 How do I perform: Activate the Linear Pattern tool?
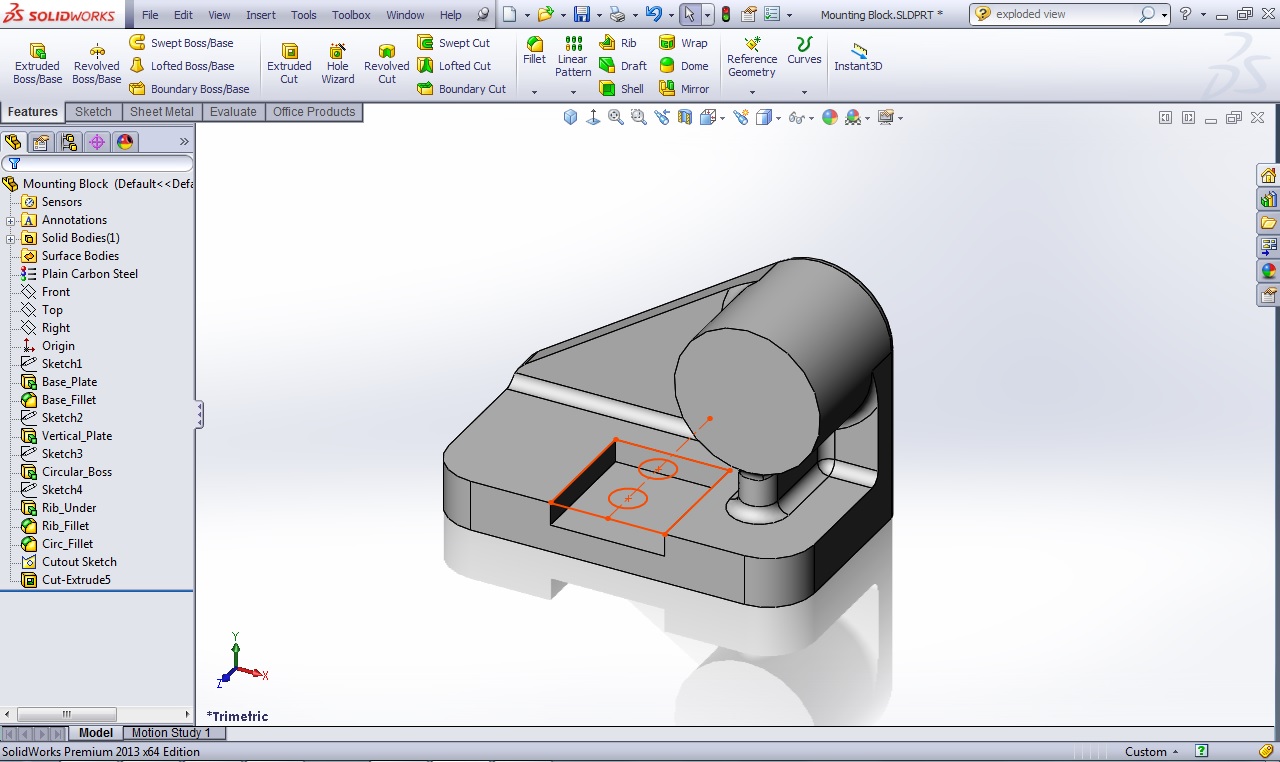pyautogui.click(x=573, y=57)
